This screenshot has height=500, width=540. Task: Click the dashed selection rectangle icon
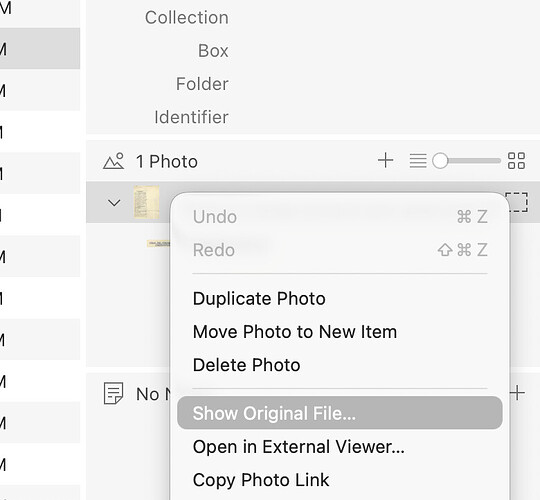[516, 202]
